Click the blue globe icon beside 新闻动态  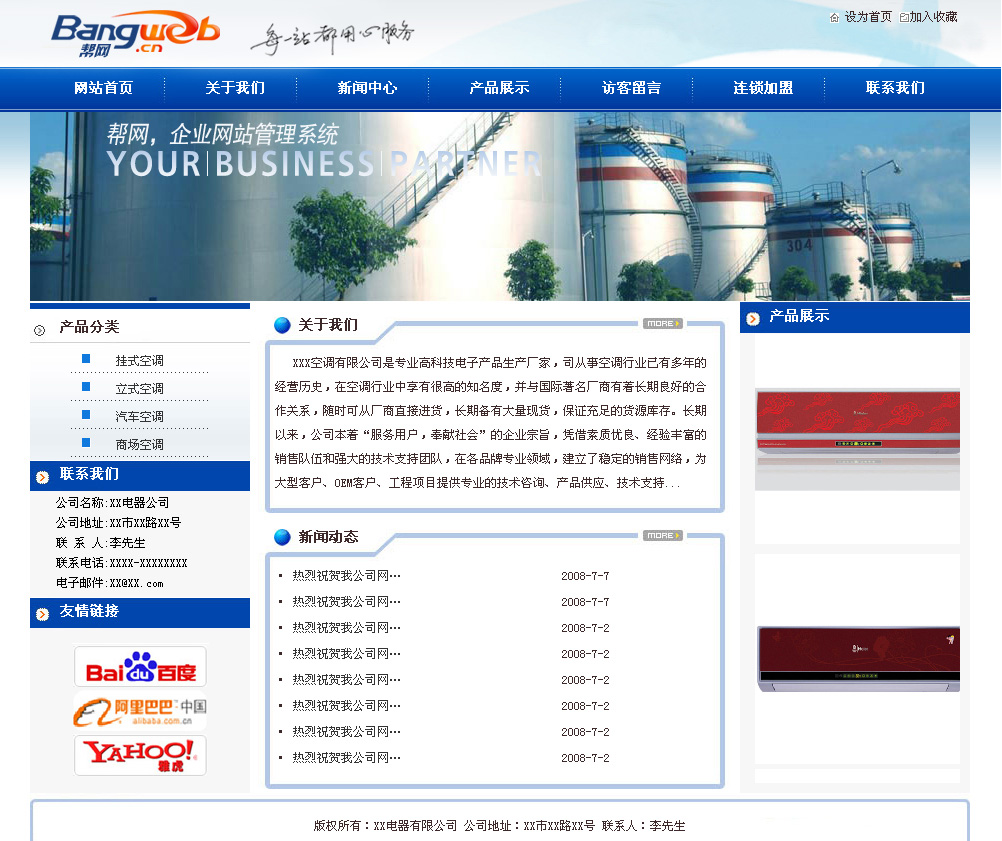pos(282,537)
